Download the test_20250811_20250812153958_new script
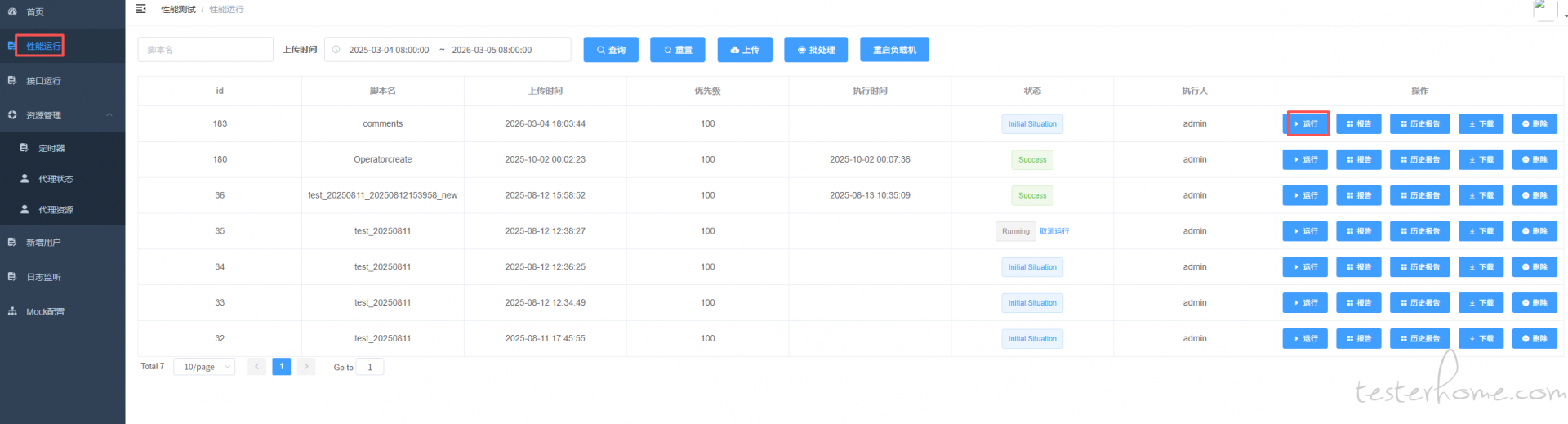This screenshot has height=424, width=1568. click(1481, 196)
